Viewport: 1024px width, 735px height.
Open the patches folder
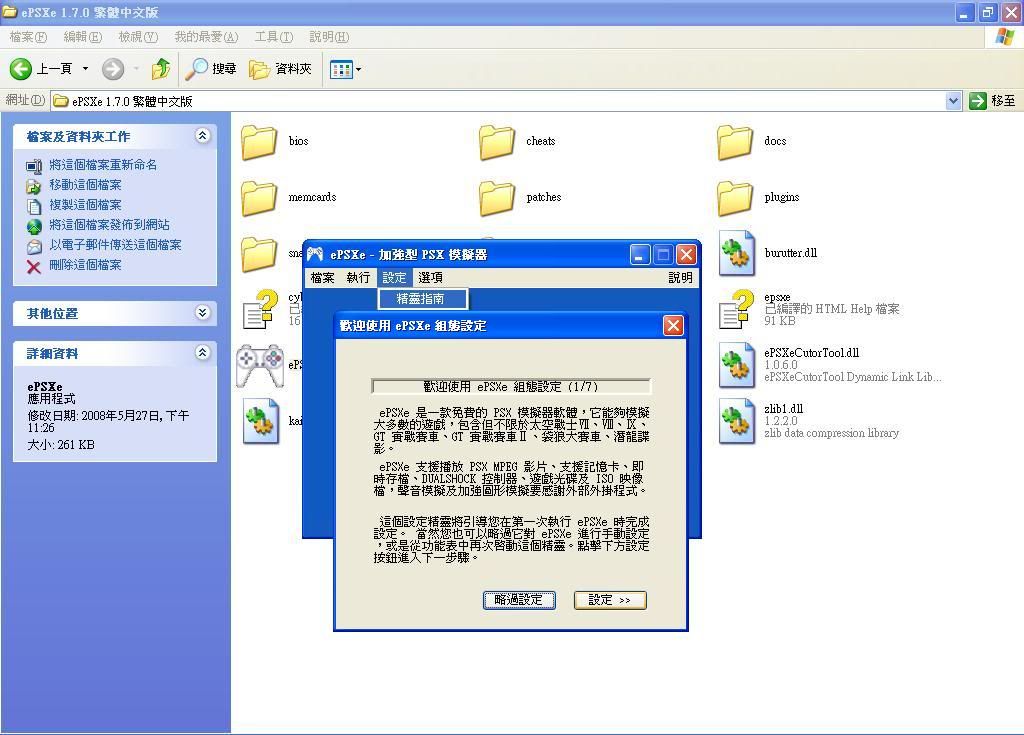click(x=497, y=198)
